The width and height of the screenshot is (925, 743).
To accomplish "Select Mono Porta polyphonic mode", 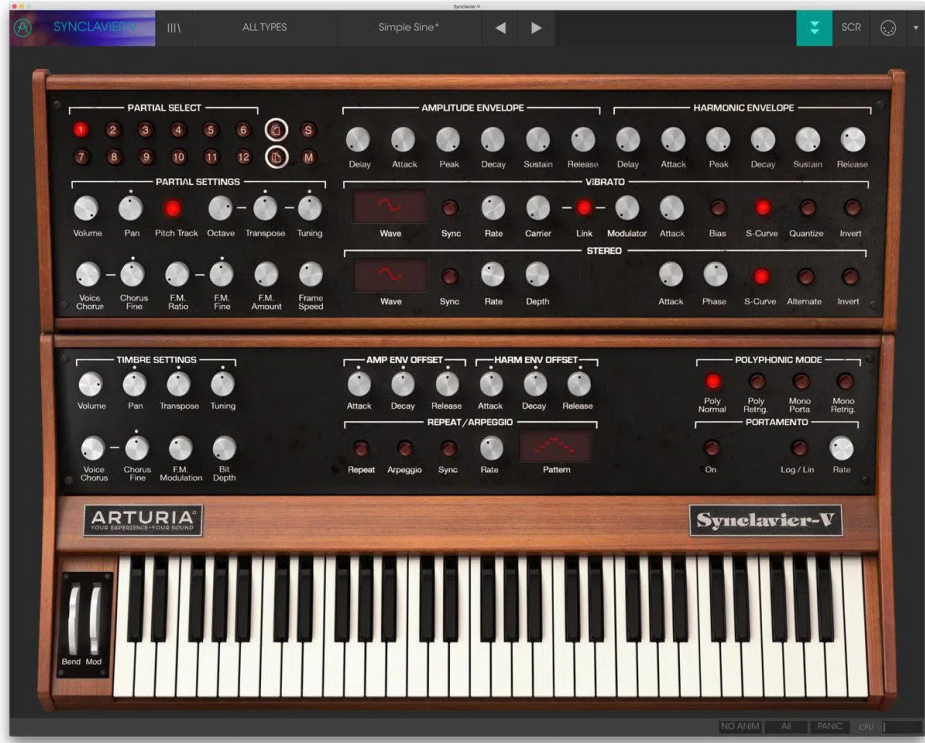I will pyautogui.click(x=801, y=381).
